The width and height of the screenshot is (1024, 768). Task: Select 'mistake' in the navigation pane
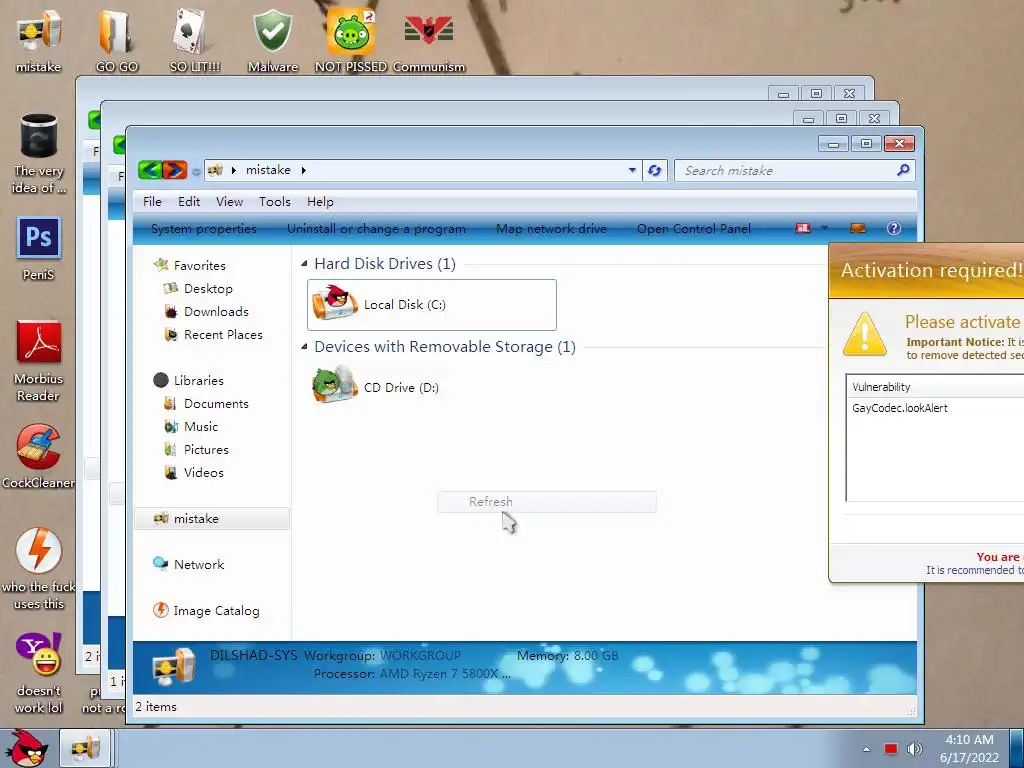click(x=212, y=519)
